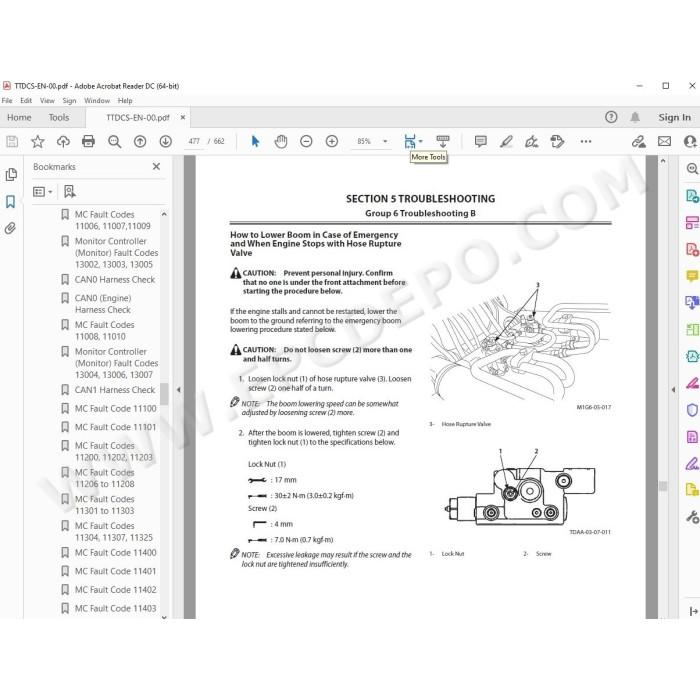Open the File menu
700x700 pixels.
(7, 101)
